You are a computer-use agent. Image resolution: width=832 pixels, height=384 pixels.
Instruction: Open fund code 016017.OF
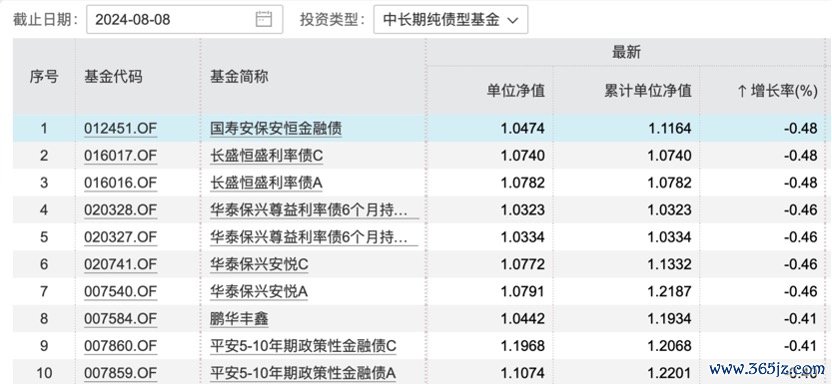click(120, 155)
